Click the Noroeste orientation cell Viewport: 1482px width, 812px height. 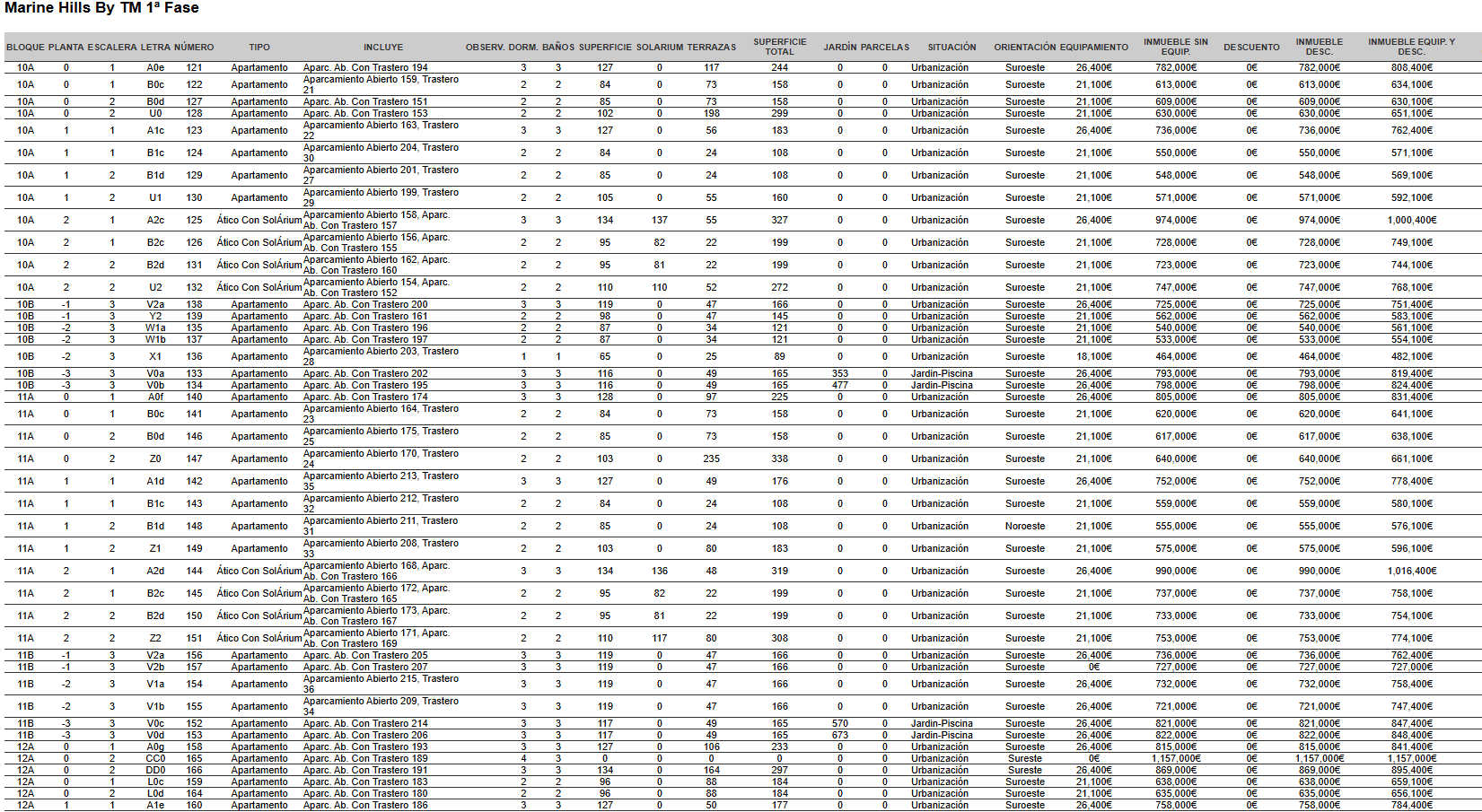1024,527
